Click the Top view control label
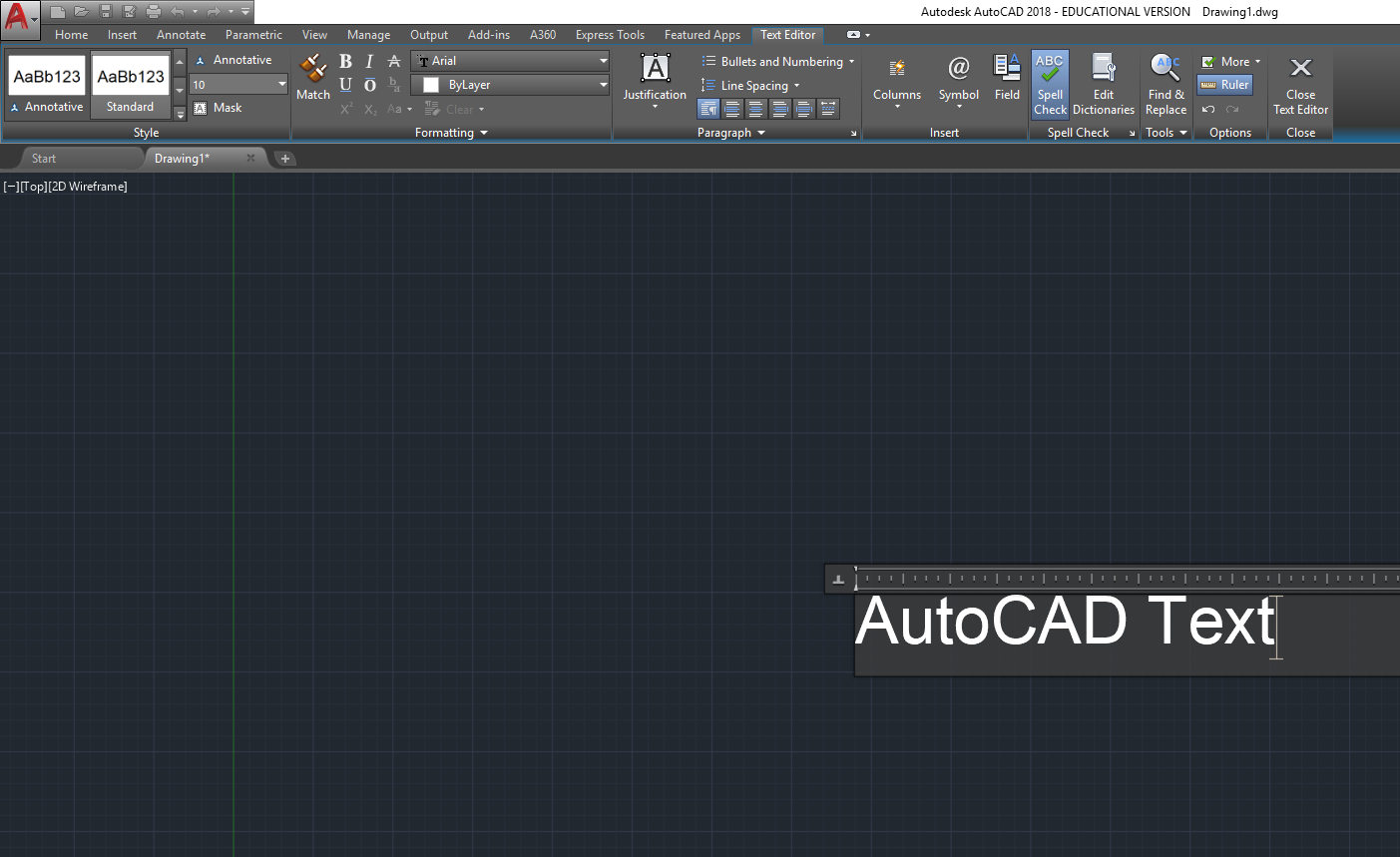Viewport: 1400px width, 857px height. tap(34, 187)
